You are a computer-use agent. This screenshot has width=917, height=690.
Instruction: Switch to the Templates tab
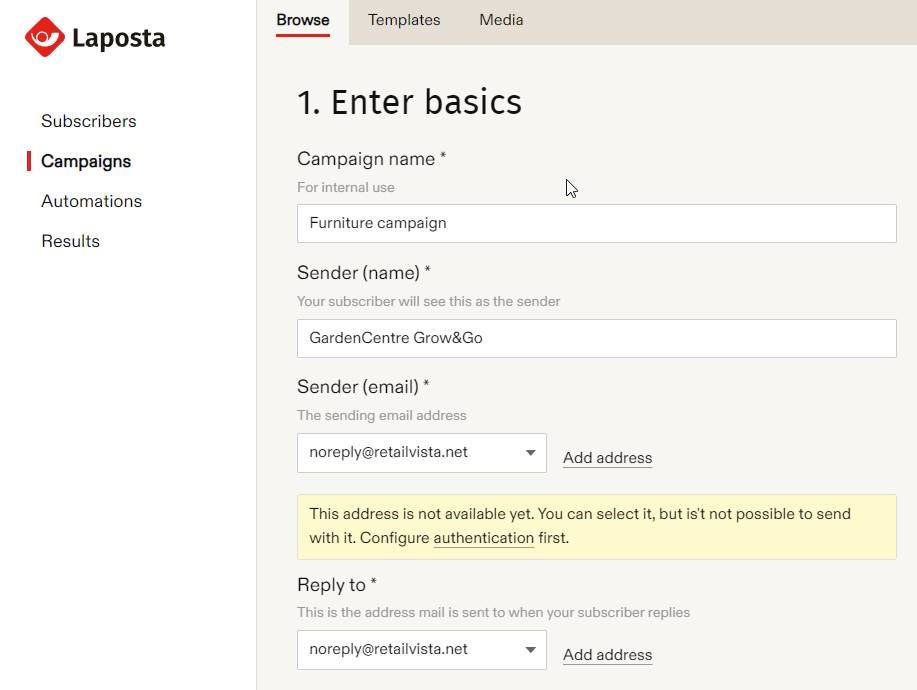click(x=404, y=20)
